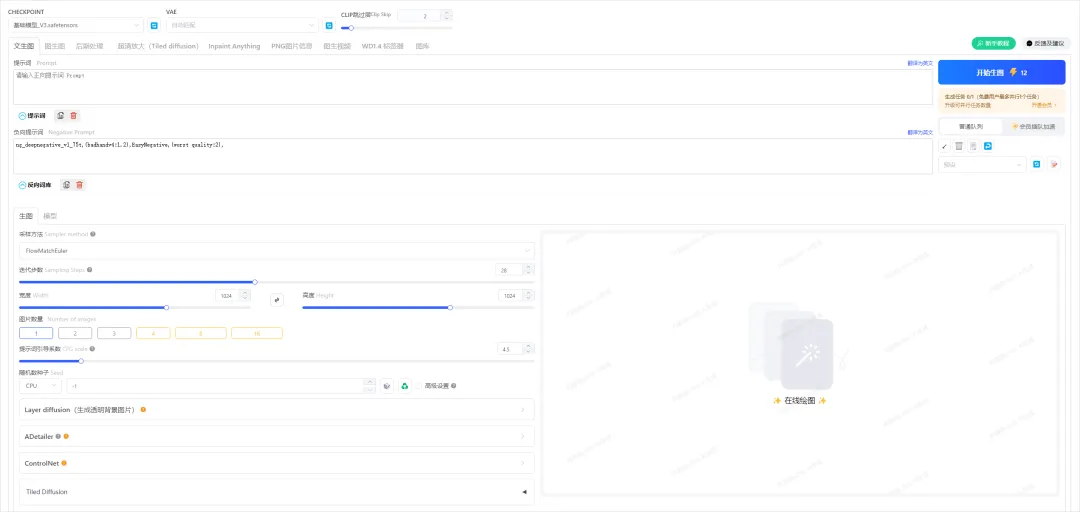Open the 新手教程 tutorial link

(x=993, y=43)
